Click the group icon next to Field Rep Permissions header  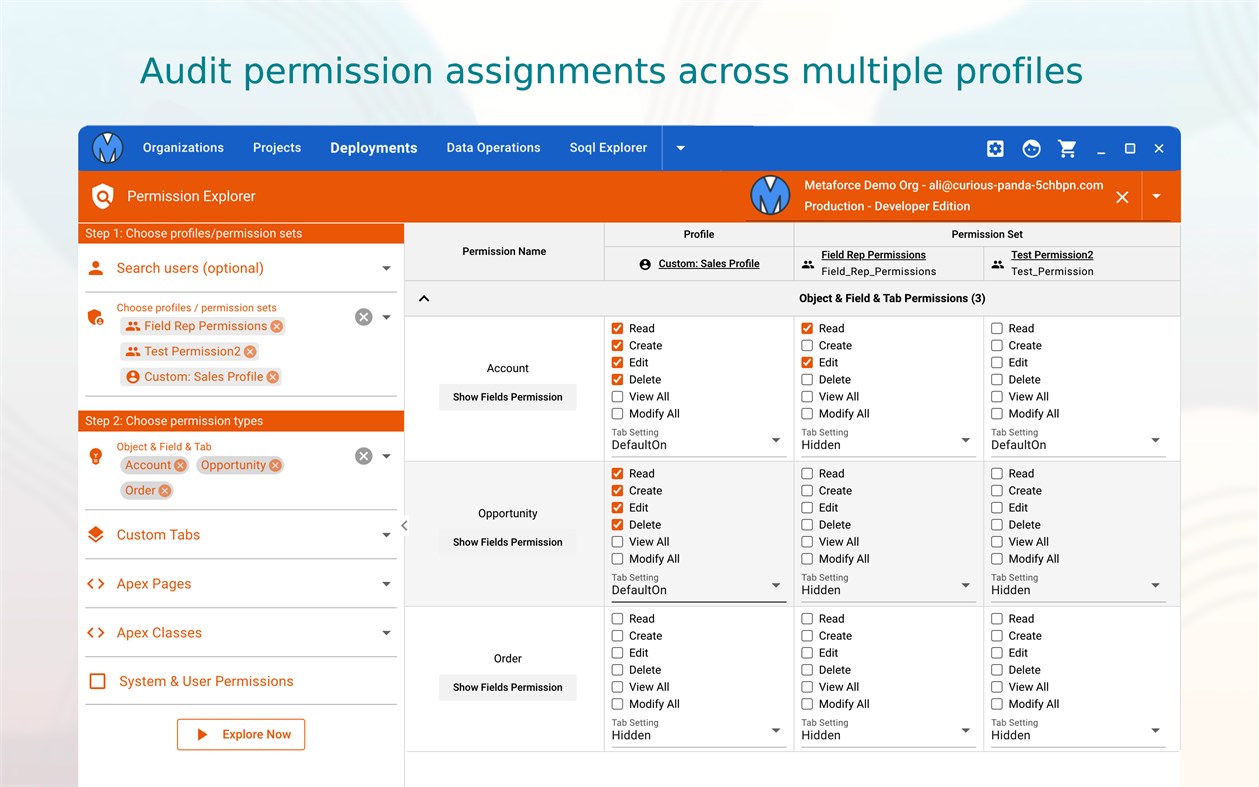click(808, 264)
